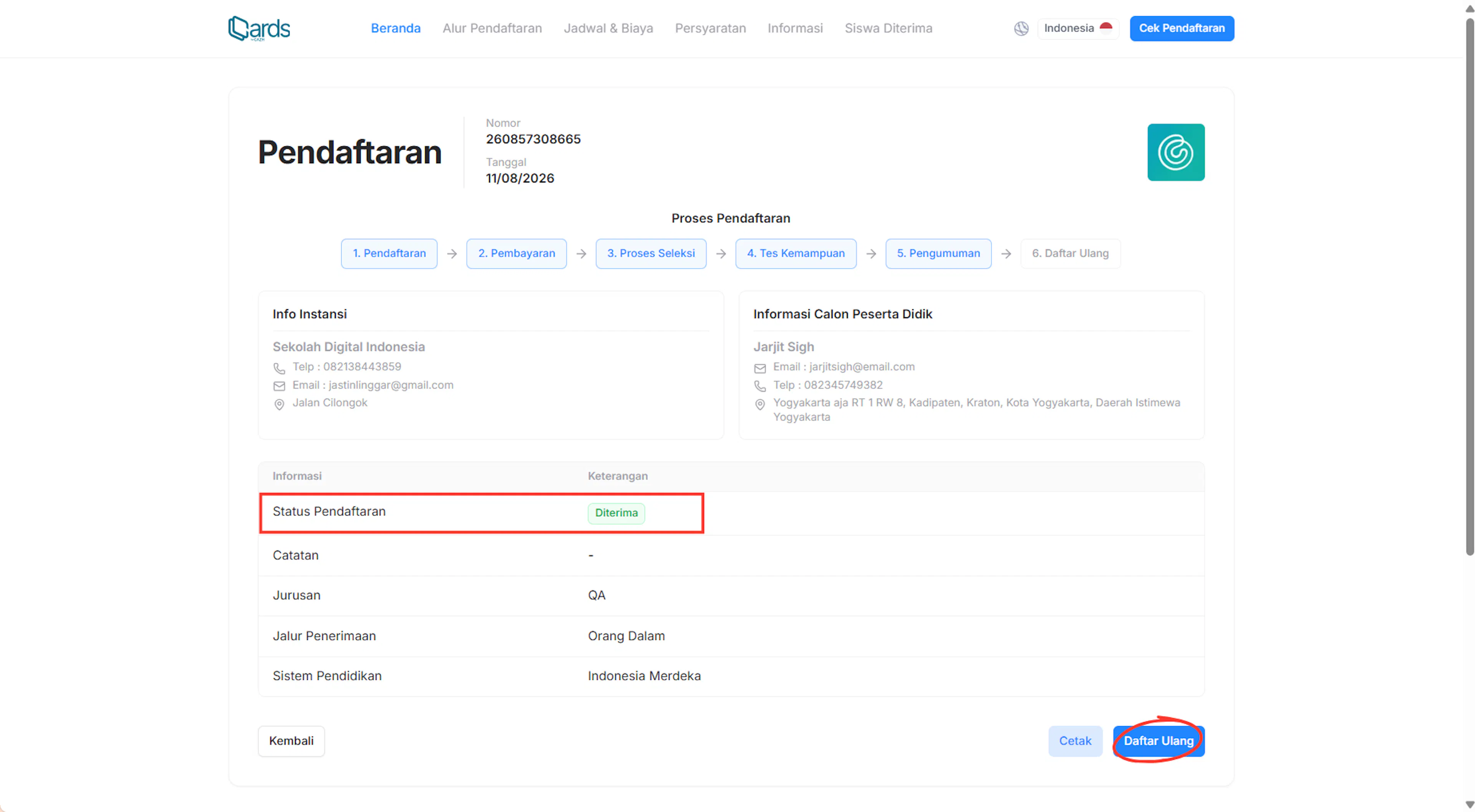This screenshot has width=1475, height=812.
Task: Click the Jurusan value QA
Action: [x=596, y=595]
